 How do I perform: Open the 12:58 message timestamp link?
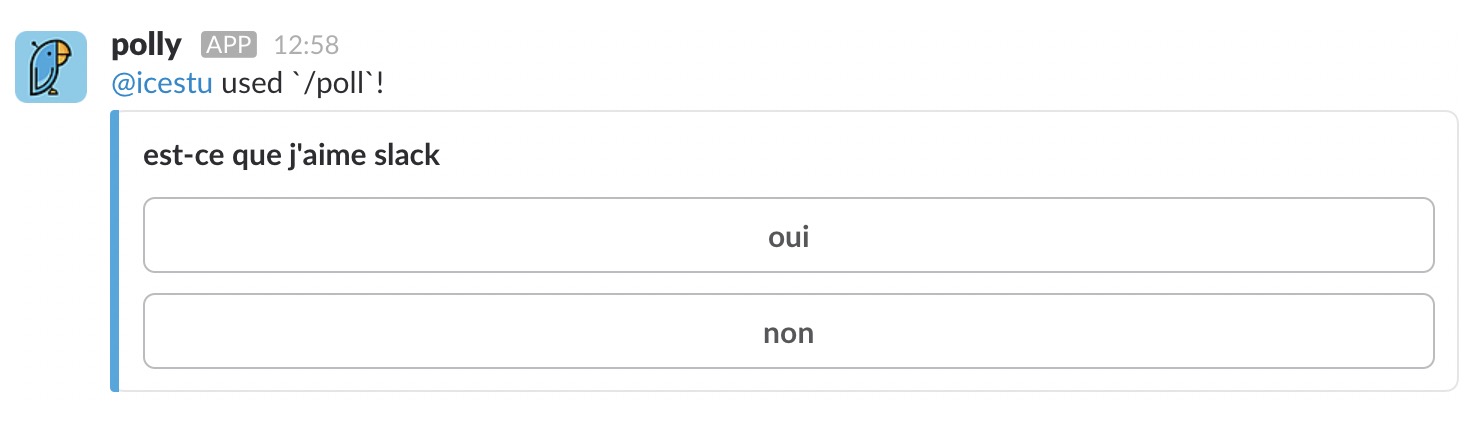point(306,45)
